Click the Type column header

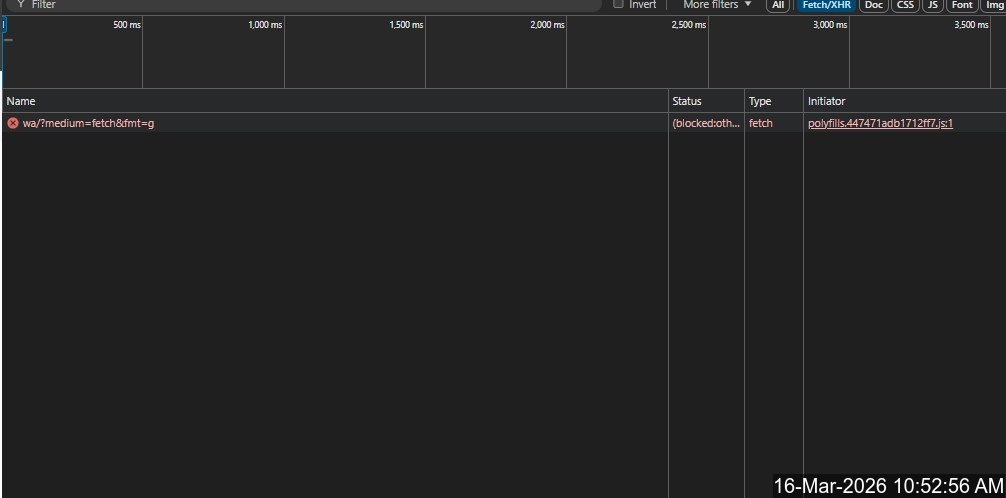760,101
